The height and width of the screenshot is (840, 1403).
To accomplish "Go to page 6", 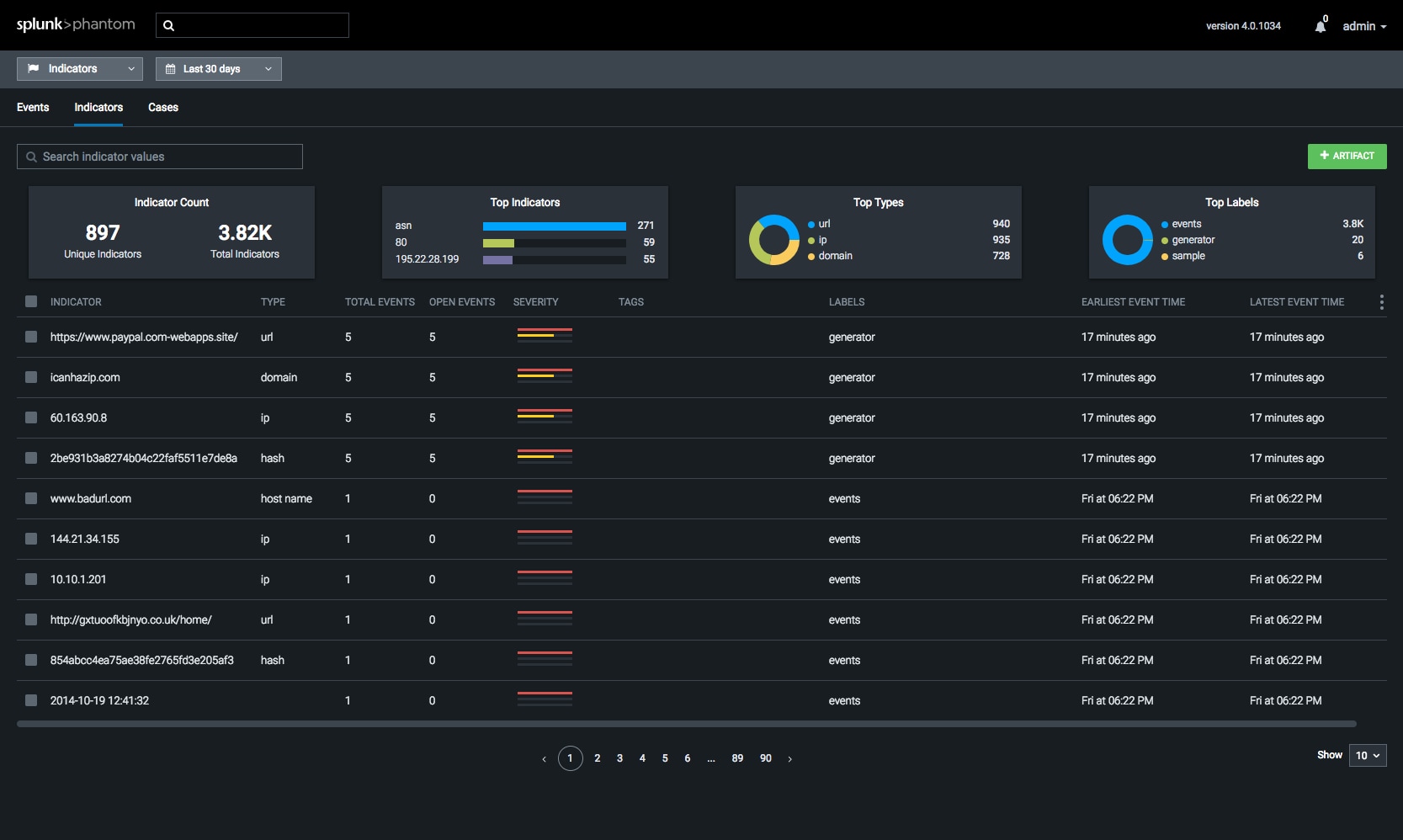I will coord(688,758).
